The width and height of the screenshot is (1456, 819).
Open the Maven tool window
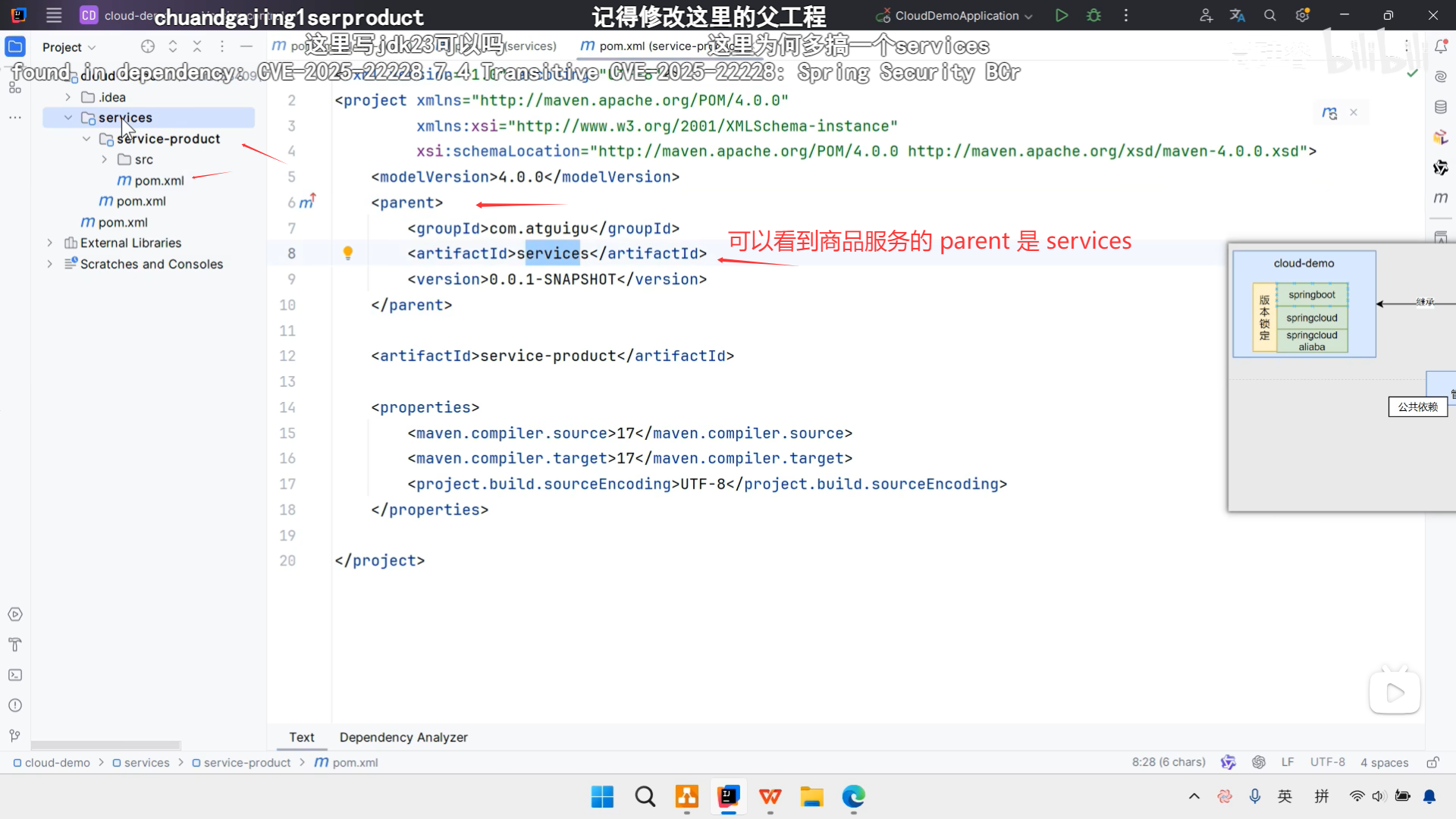(x=1441, y=198)
